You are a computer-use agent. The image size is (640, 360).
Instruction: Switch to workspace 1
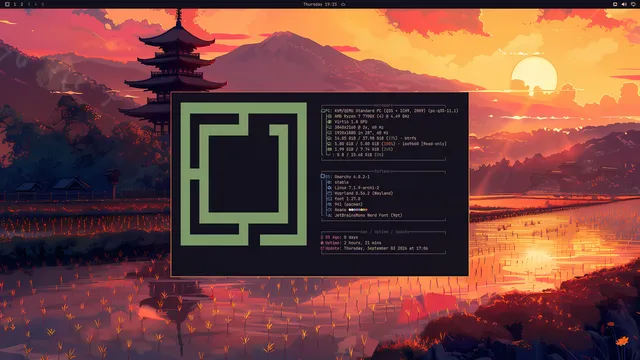pos(15,4)
